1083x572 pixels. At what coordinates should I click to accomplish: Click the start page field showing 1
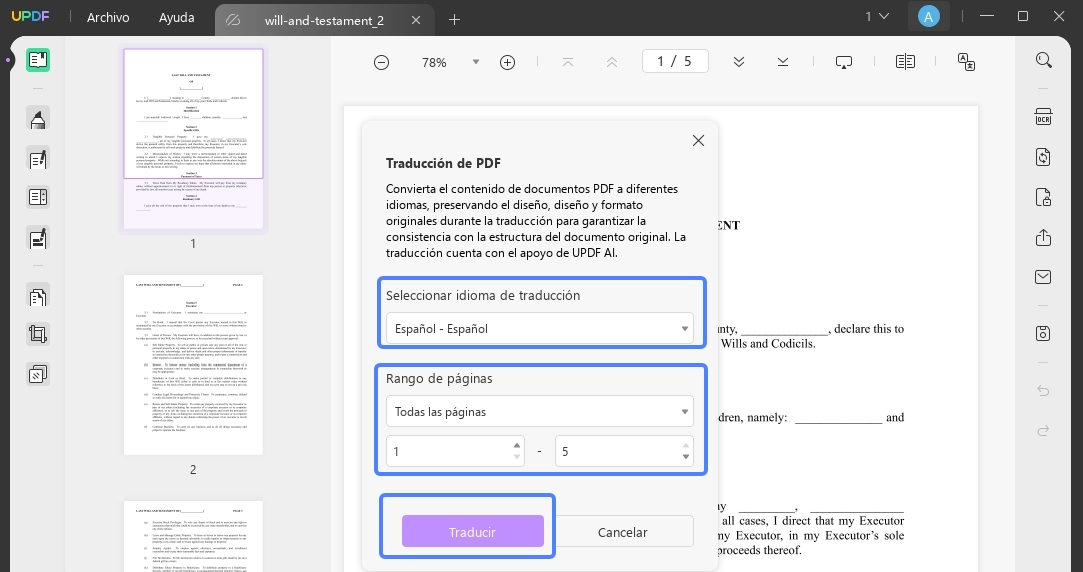455,452
